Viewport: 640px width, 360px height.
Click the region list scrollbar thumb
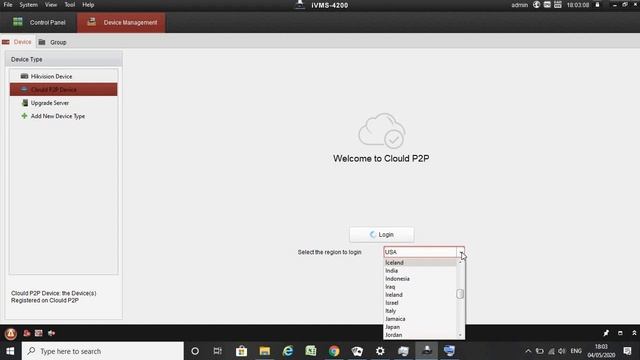click(460, 294)
